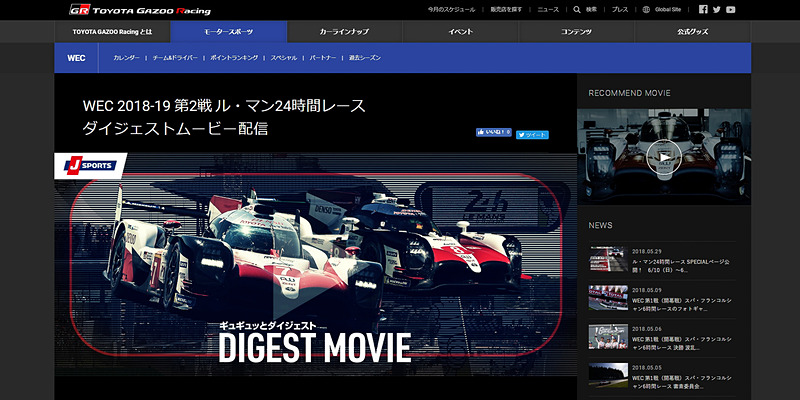800x400 pixels.
Task: Open the イベント tab
Action: (461, 32)
